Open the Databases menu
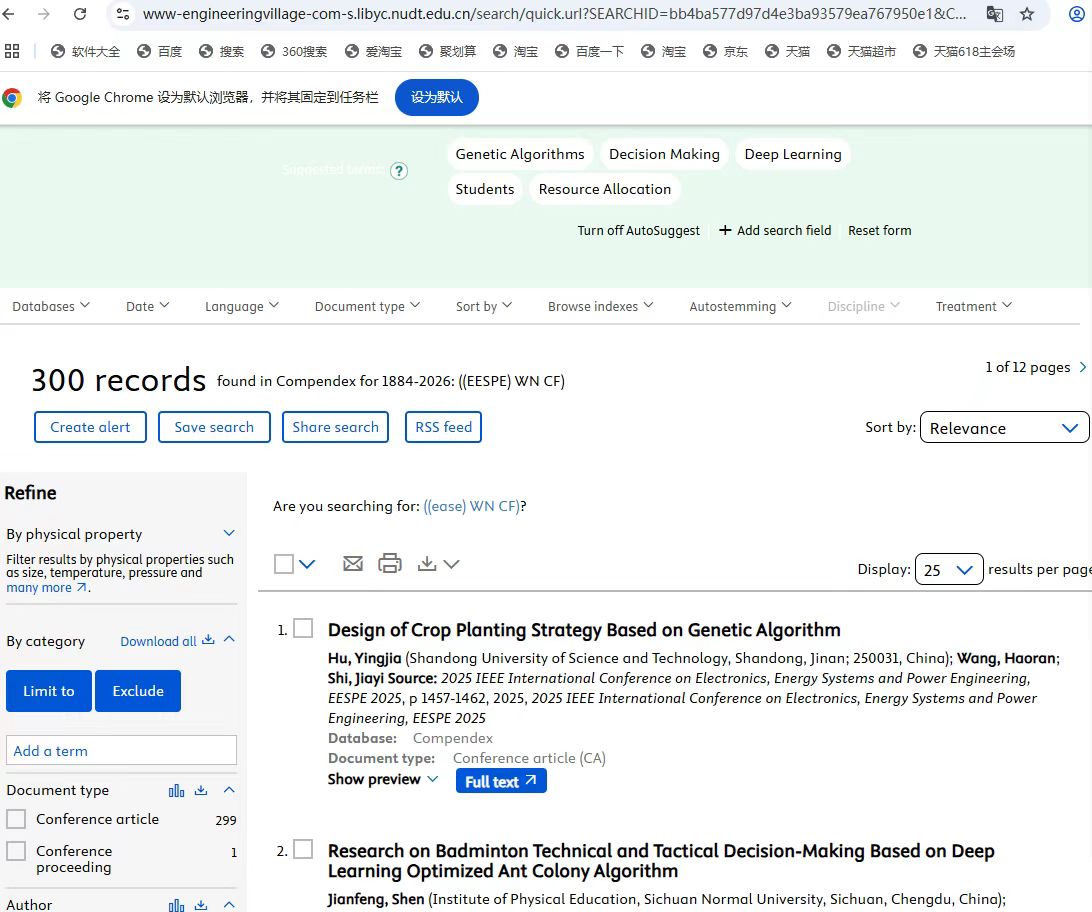This screenshot has width=1092, height=912. (51, 306)
